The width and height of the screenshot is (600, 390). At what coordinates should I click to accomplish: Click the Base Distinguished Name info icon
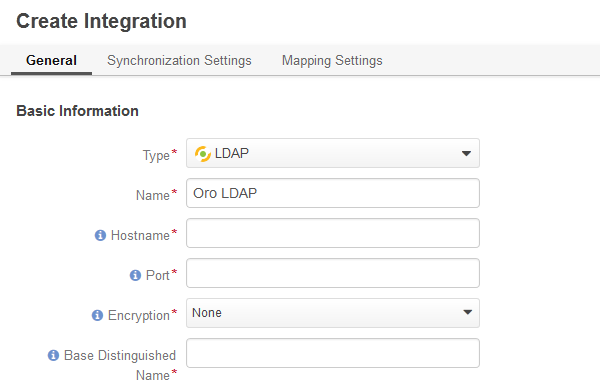[x=53, y=356]
